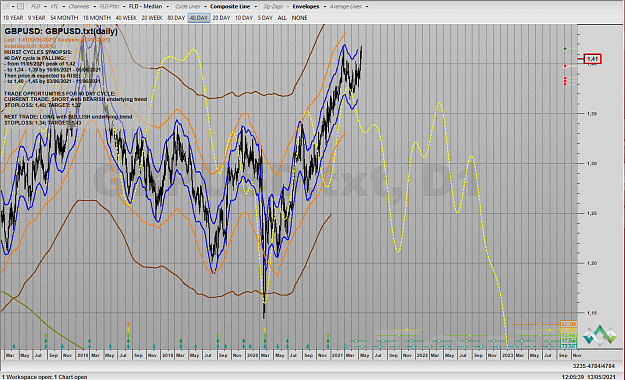Click the 2023 label on time axis
The height and width of the screenshot is (380, 625).
(507, 355)
